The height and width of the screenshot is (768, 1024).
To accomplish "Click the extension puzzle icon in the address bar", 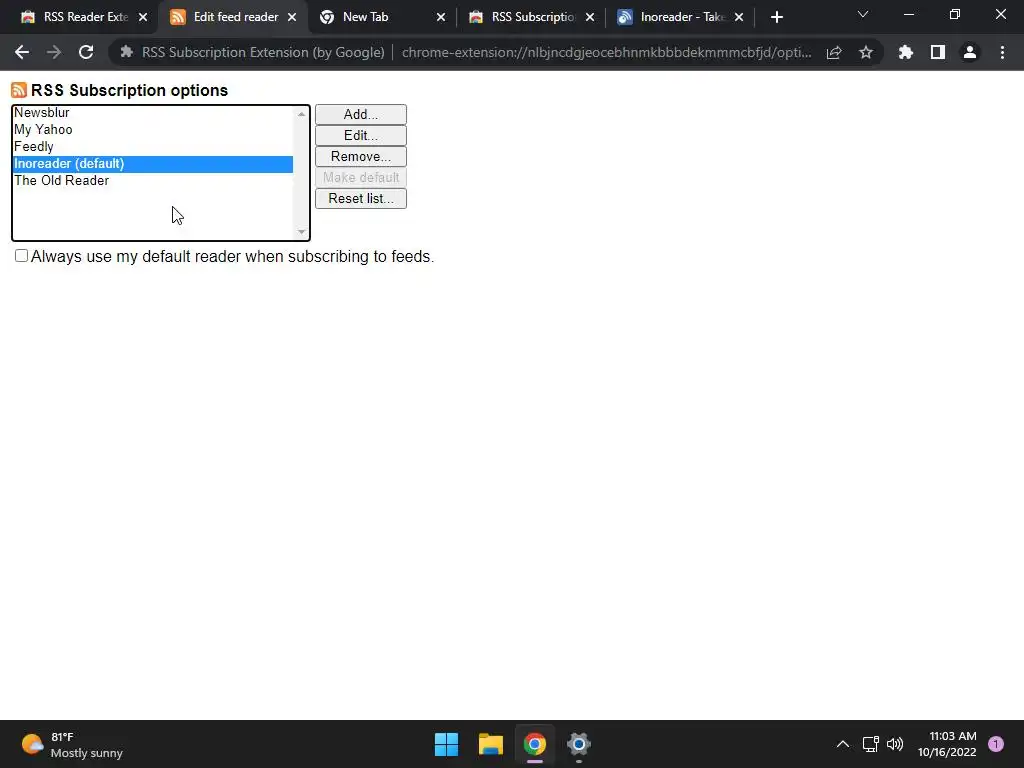I will tap(127, 52).
